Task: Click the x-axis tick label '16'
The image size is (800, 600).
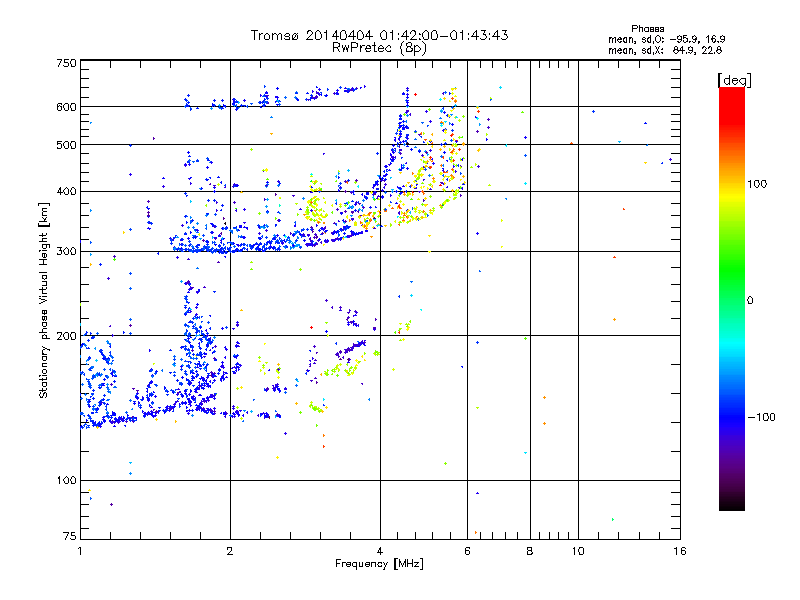Action: (x=680, y=551)
